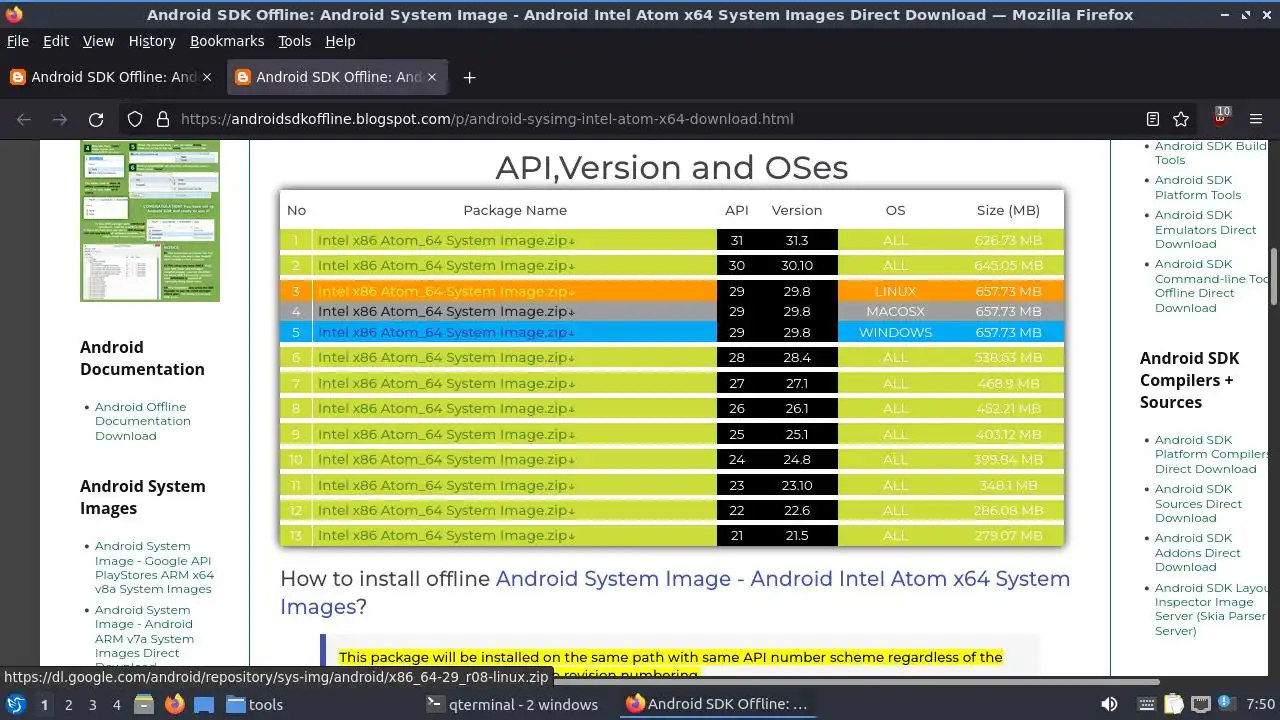This screenshot has width=1280, height=720.
Task: Close the first Android SDK Offline tab
Action: [x=207, y=77]
